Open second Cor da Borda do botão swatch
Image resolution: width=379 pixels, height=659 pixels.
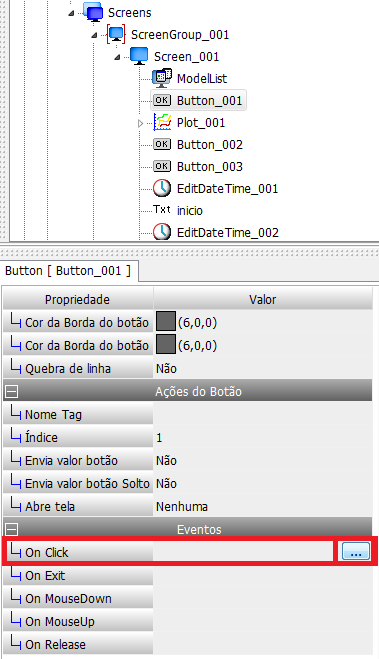point(166,345)
